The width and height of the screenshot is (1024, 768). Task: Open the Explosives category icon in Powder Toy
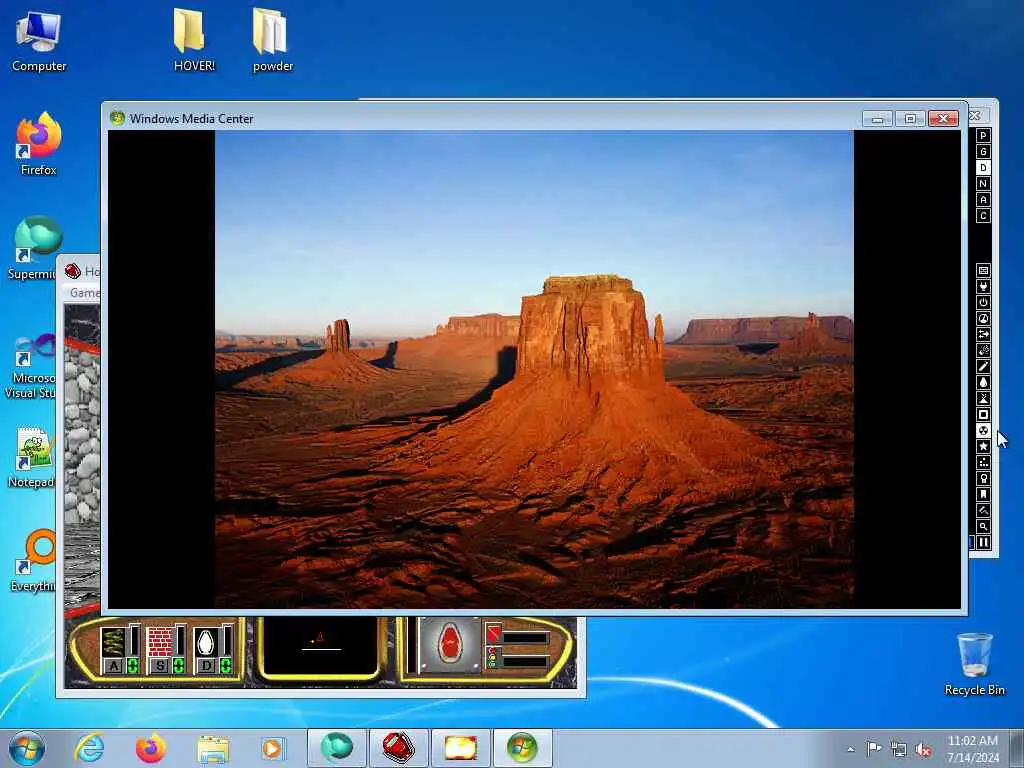click(984, 351)
